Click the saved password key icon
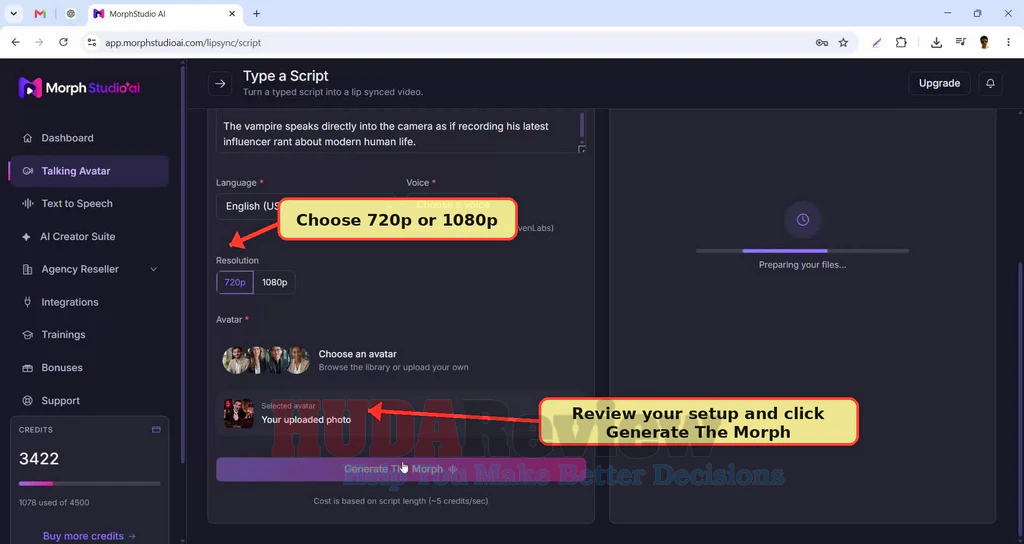 coord(822,42)
